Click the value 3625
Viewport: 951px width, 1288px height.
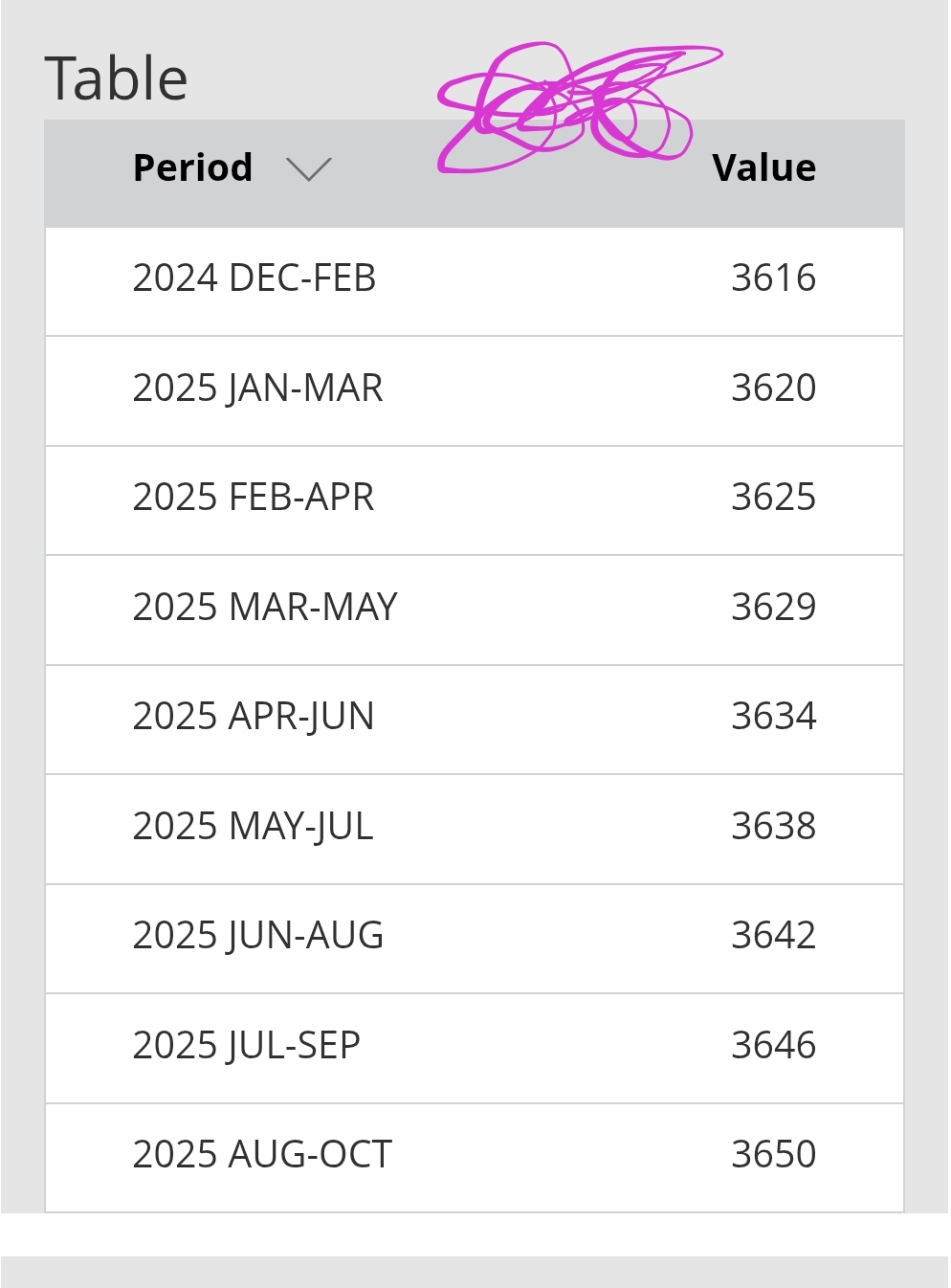773,498
